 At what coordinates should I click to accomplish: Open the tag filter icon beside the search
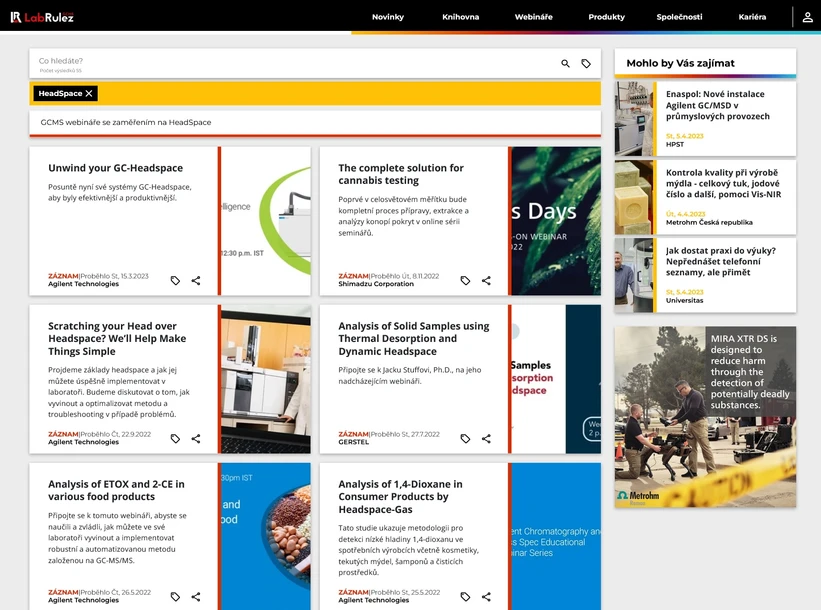[x=586, y=63]
